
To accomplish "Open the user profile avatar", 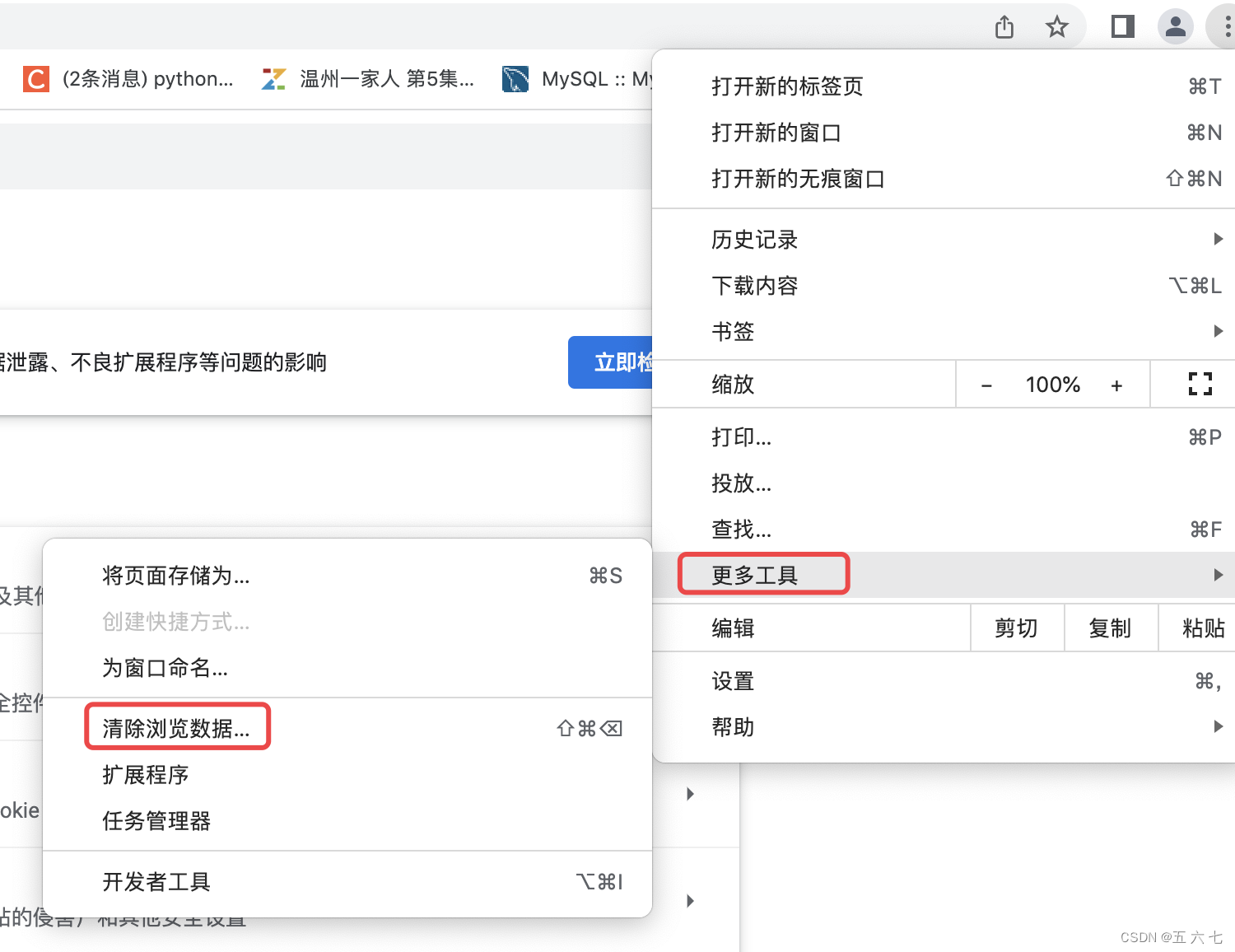I will tap(1176, 26).
